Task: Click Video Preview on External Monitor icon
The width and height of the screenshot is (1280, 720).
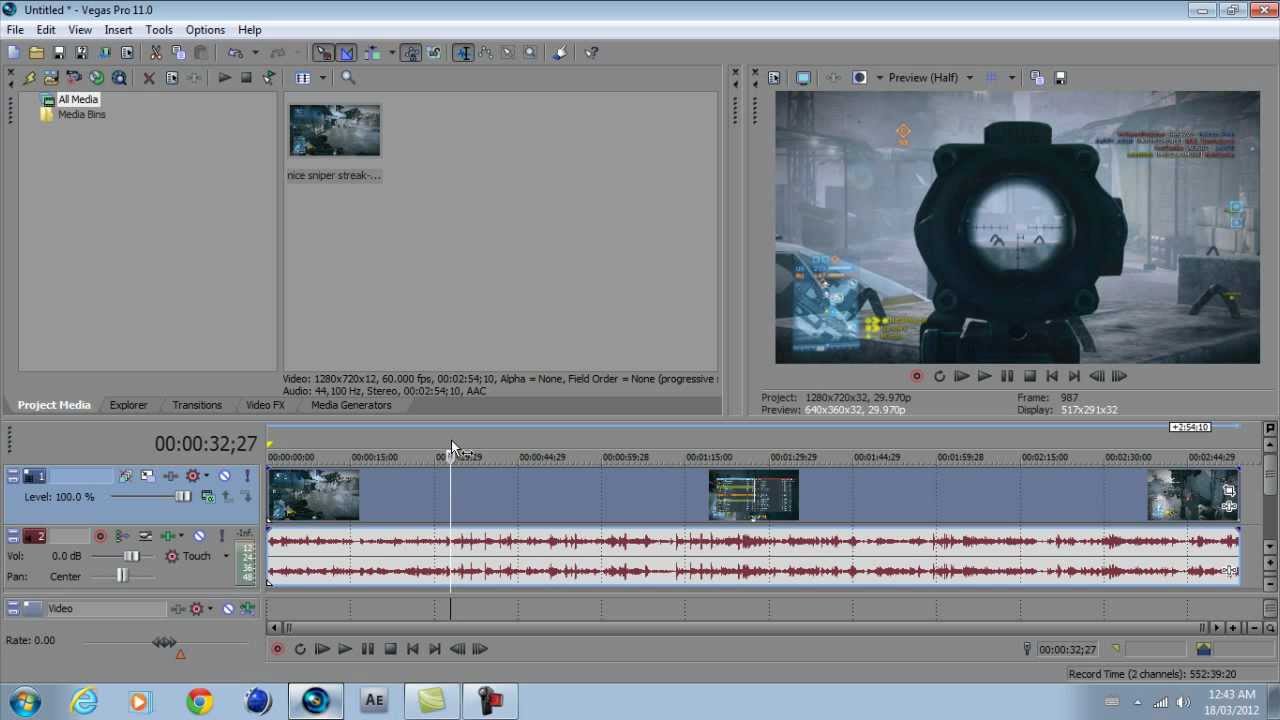Action: pyautogui.click(x=803, y=77)
